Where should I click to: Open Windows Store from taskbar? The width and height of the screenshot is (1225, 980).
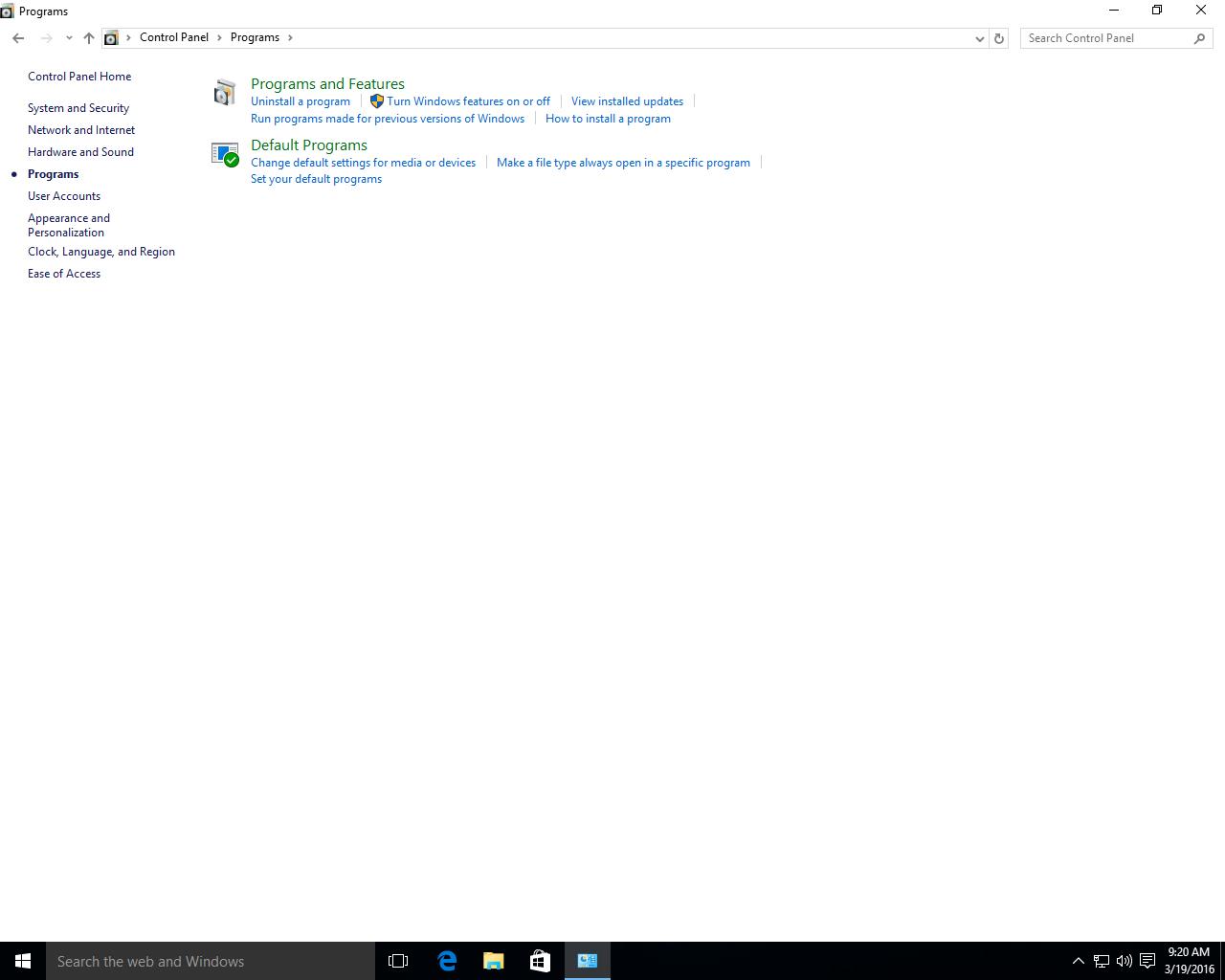(x=540, y=961)
